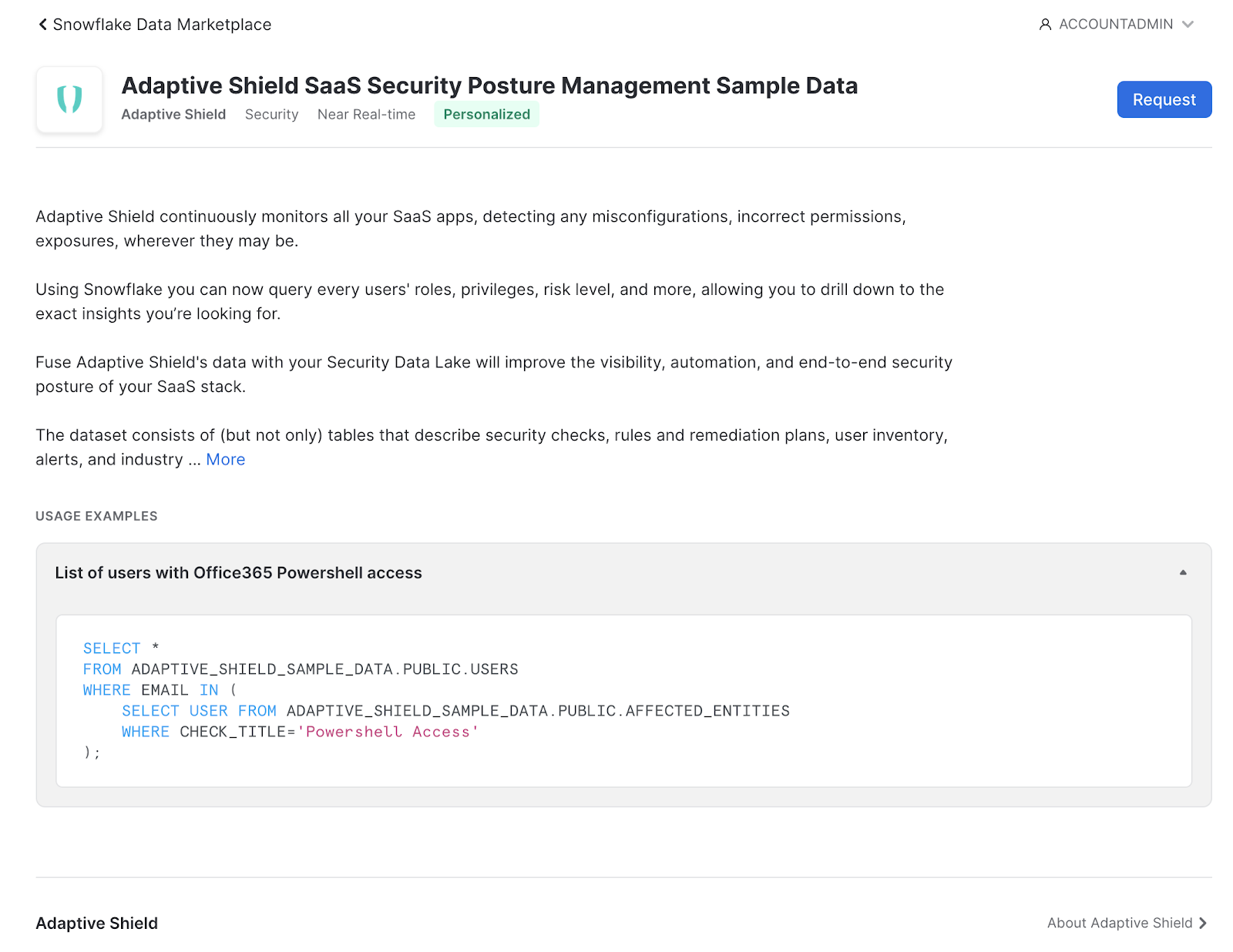Click the About Adaptive Shield chevron
The image size is (1233, 952).
pos(1202,923)
